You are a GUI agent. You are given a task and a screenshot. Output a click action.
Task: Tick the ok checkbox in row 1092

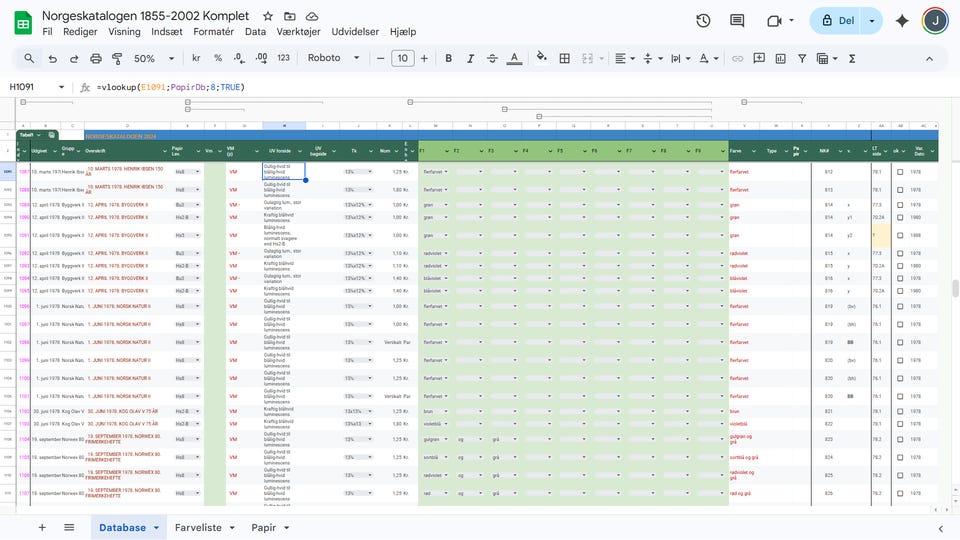click(x=899, y=188)
